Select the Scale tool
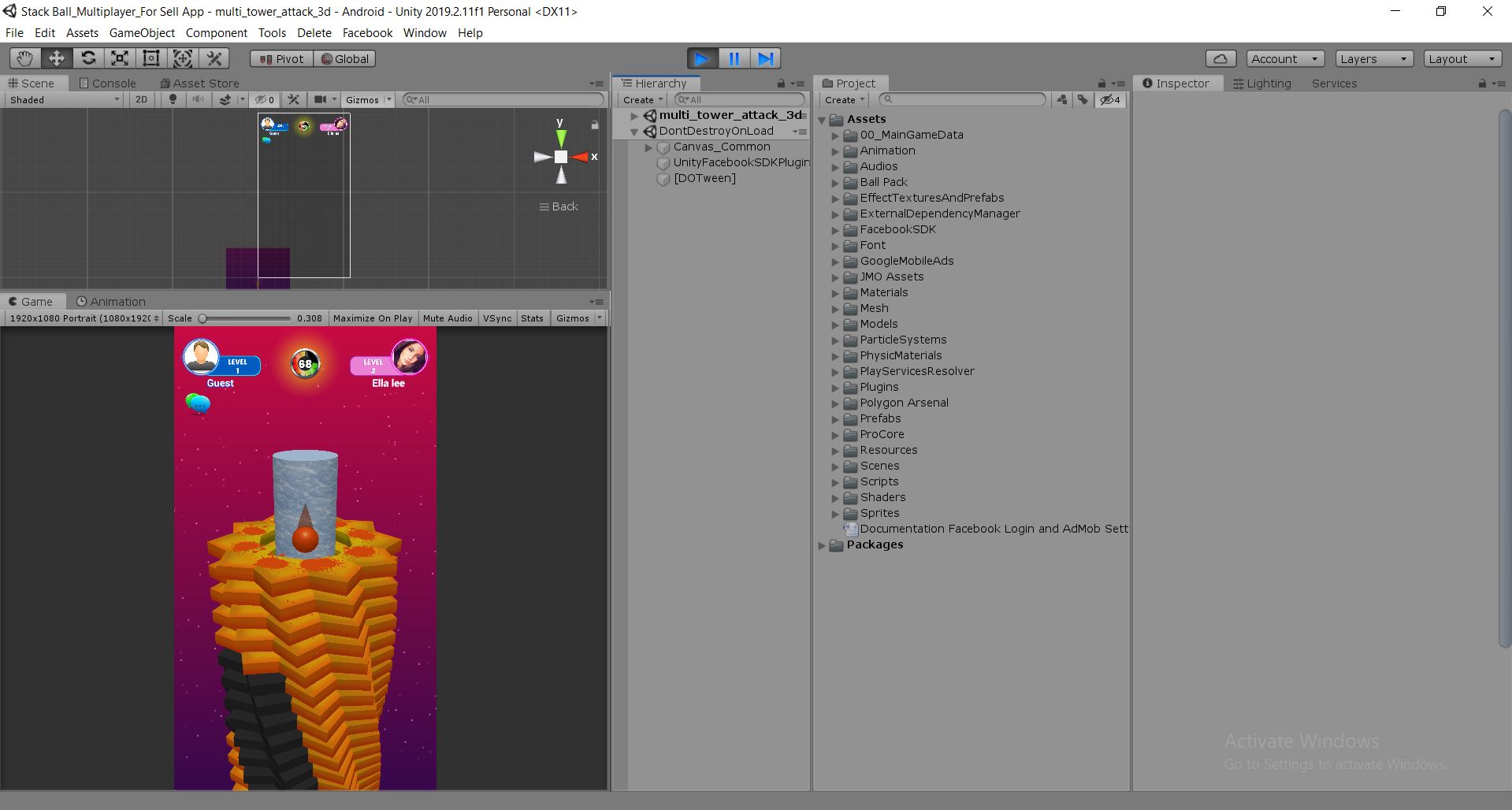 120,58
